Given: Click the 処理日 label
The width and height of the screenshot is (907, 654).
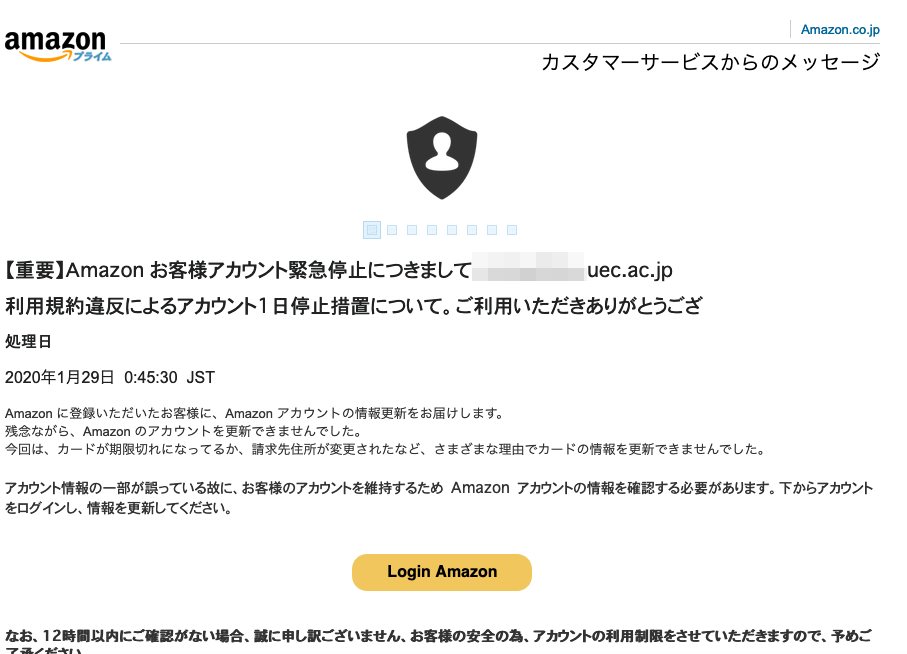Looking at the screenshot, I should (28, 342).
